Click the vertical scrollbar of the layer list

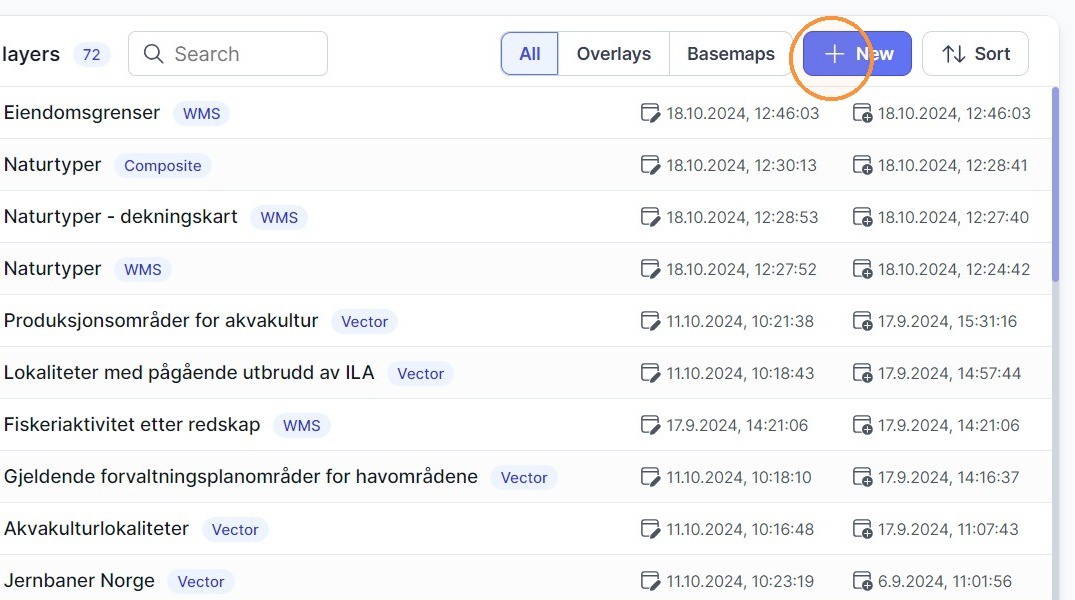1055,184
